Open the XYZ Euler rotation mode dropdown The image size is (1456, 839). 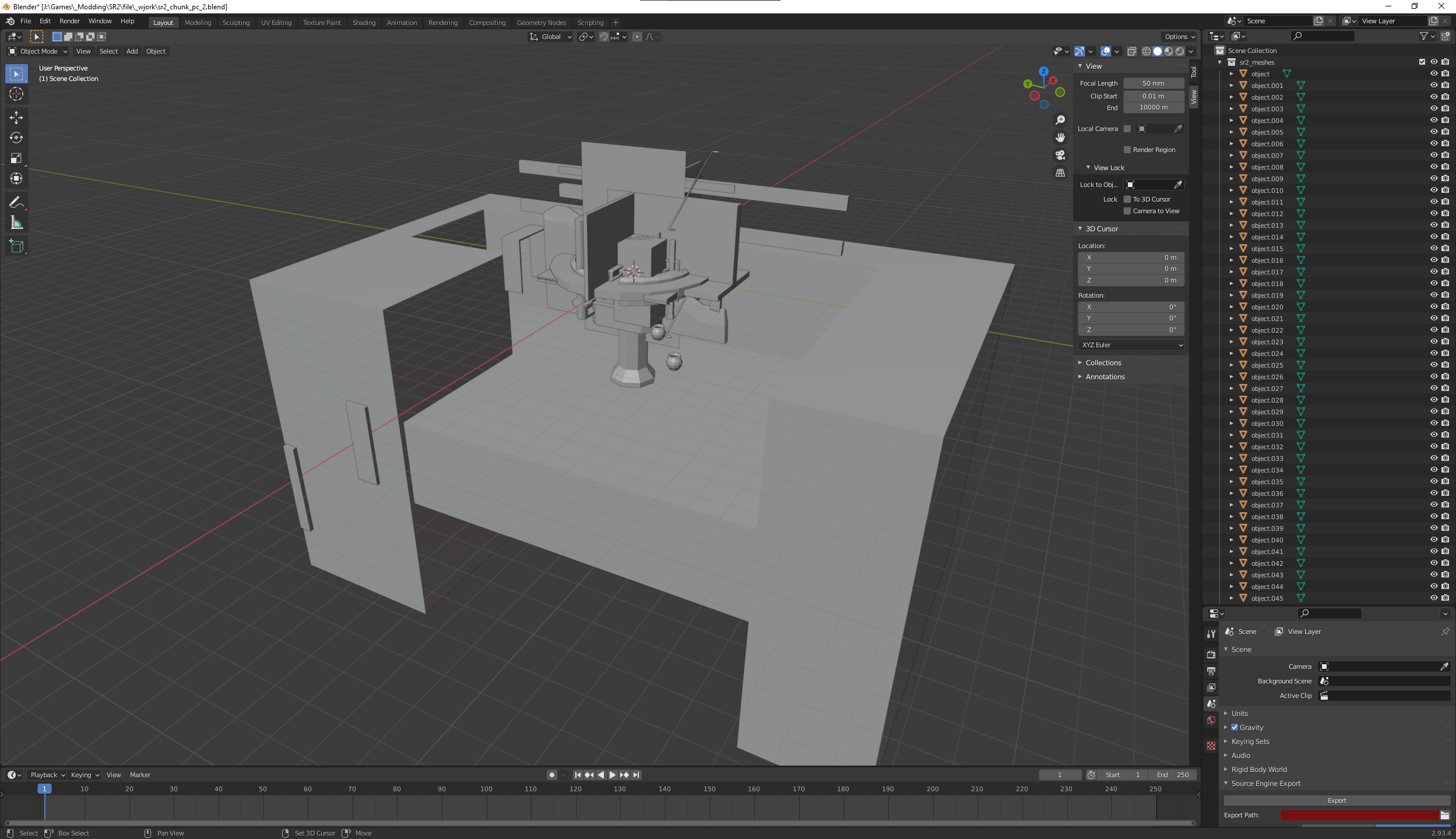(1131, 345)
